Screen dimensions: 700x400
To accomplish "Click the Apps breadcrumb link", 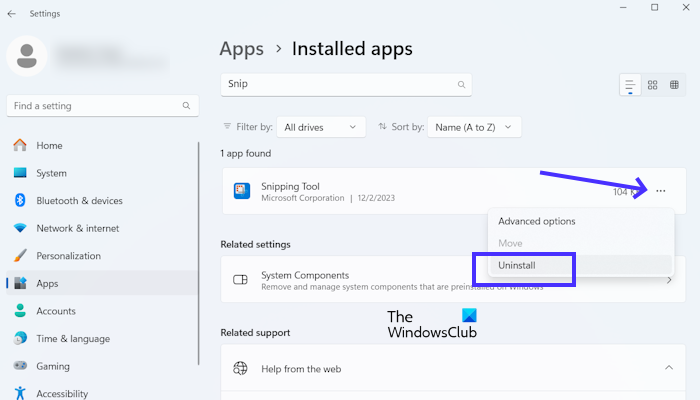I will click(242, 49).
